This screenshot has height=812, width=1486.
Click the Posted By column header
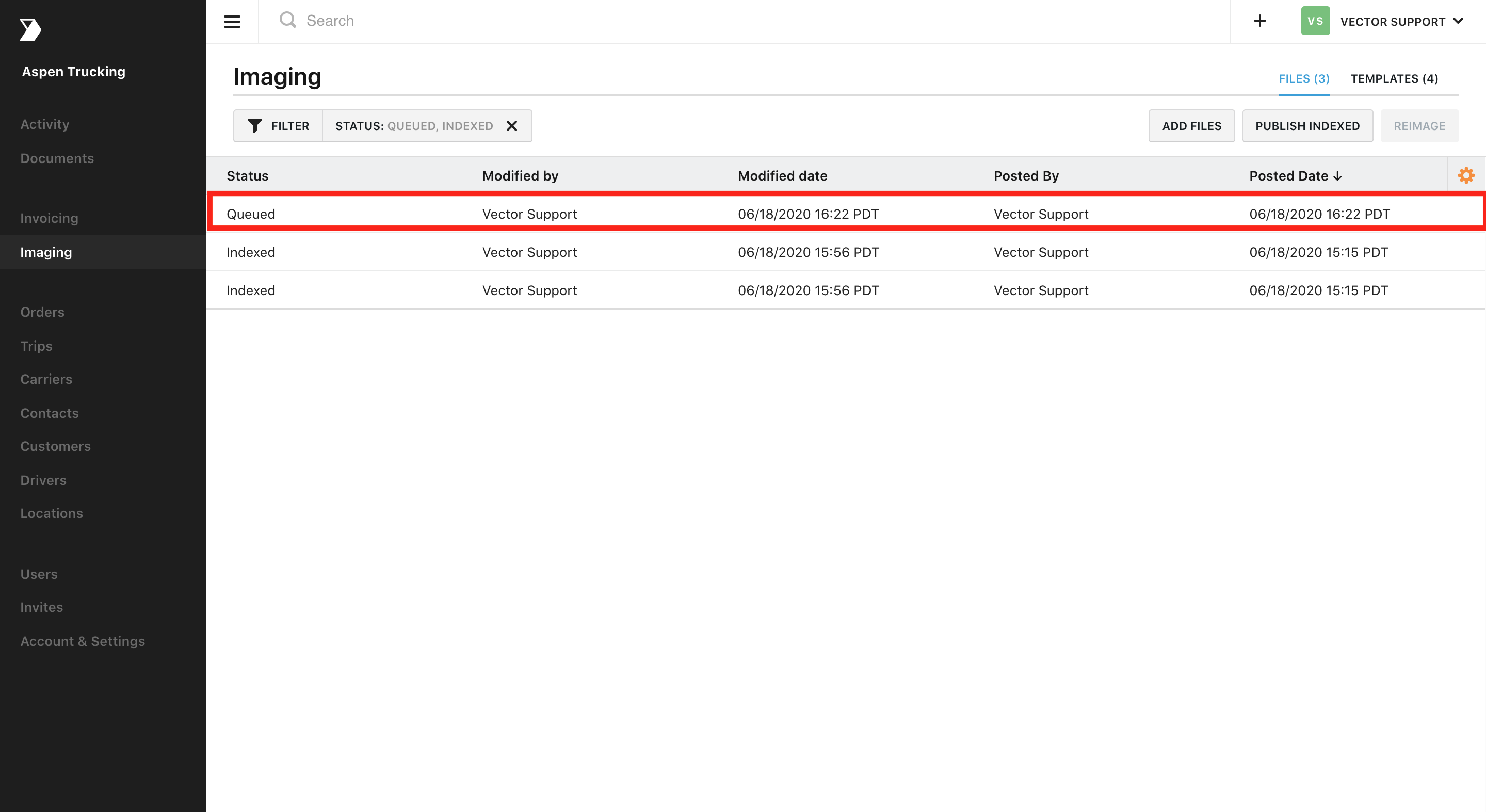(1026, 176)
